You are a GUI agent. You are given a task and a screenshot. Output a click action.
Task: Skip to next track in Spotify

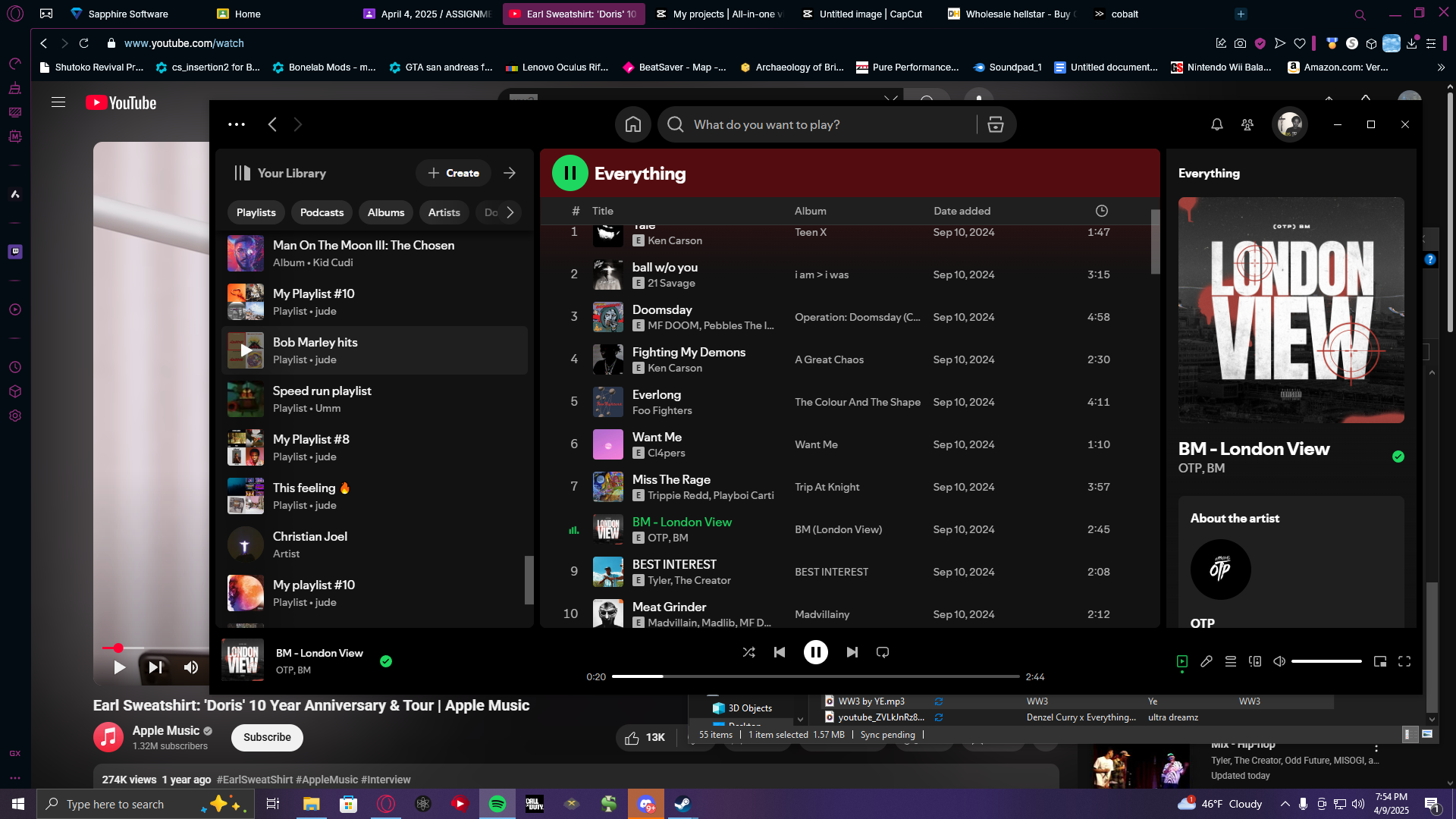(852, 652)
